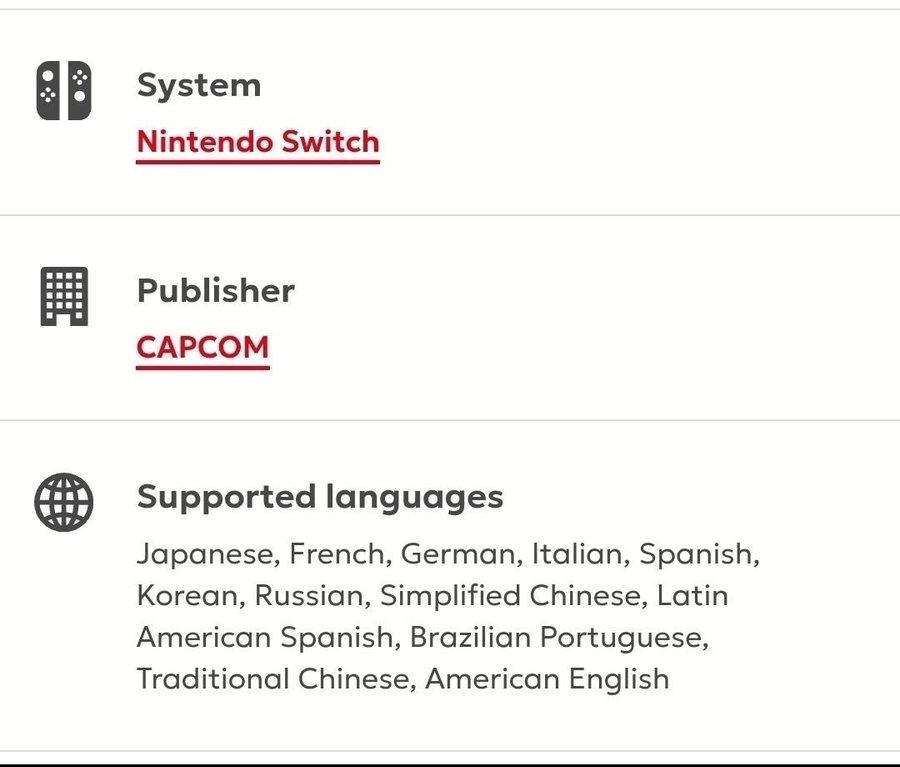Click the office building icon beside Publisher
This screenshot has width=900, height=767.
(64, 296)
